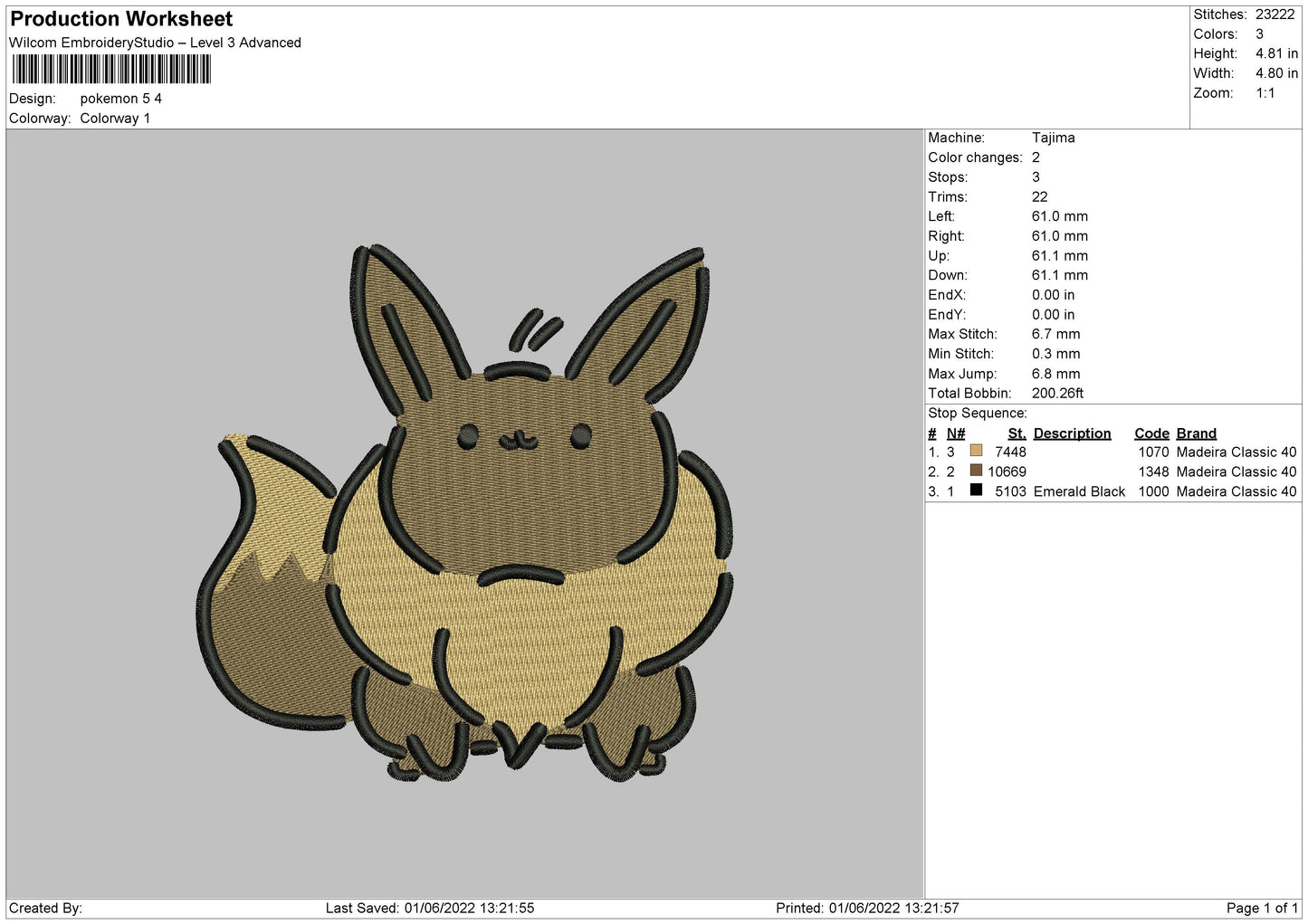This screenshot has width=1308, height=924.
Task: Click the St. column header
Action: 1017,433
